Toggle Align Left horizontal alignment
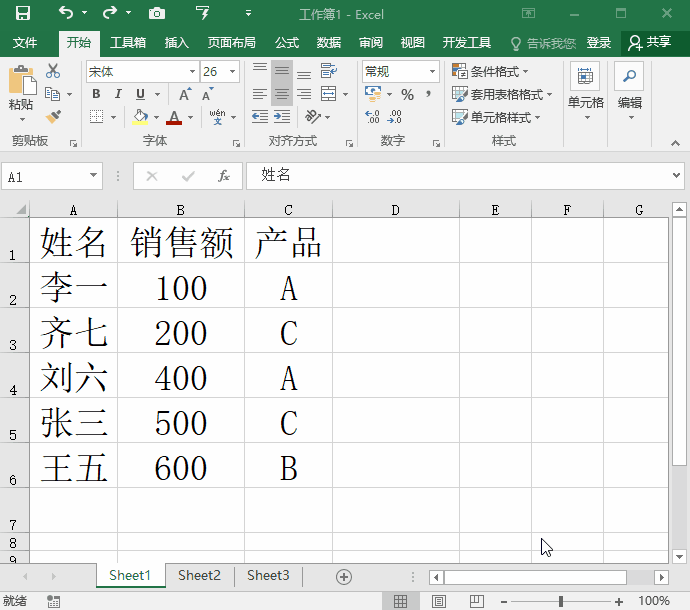690x610 pixels. click(x=260, y=94)
